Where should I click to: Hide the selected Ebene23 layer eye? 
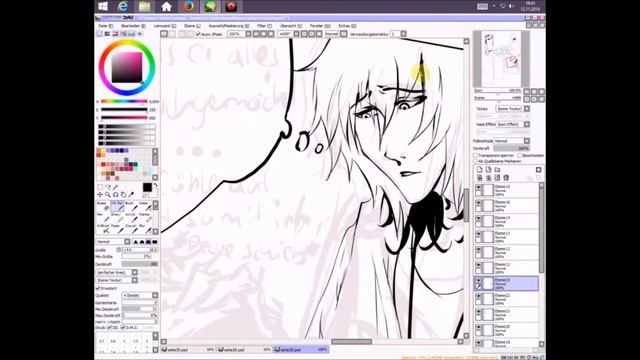[x=478, y=280]
